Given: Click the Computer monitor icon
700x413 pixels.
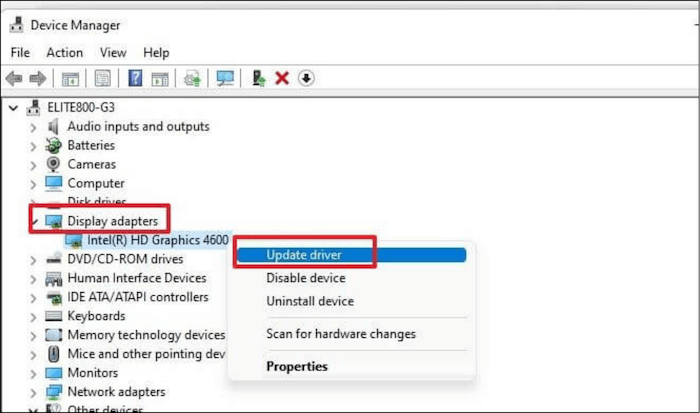Looking at the screenshot, I should coord(54,183).
